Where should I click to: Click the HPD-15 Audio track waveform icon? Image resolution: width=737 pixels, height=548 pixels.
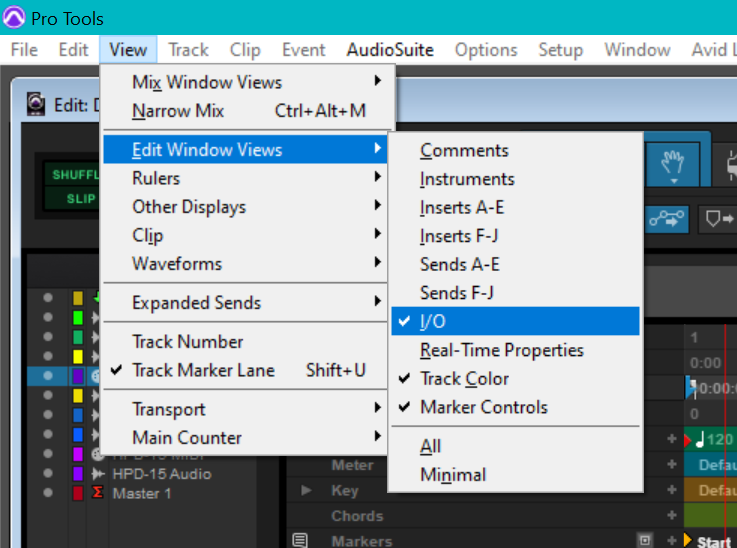tap(98, 474)
